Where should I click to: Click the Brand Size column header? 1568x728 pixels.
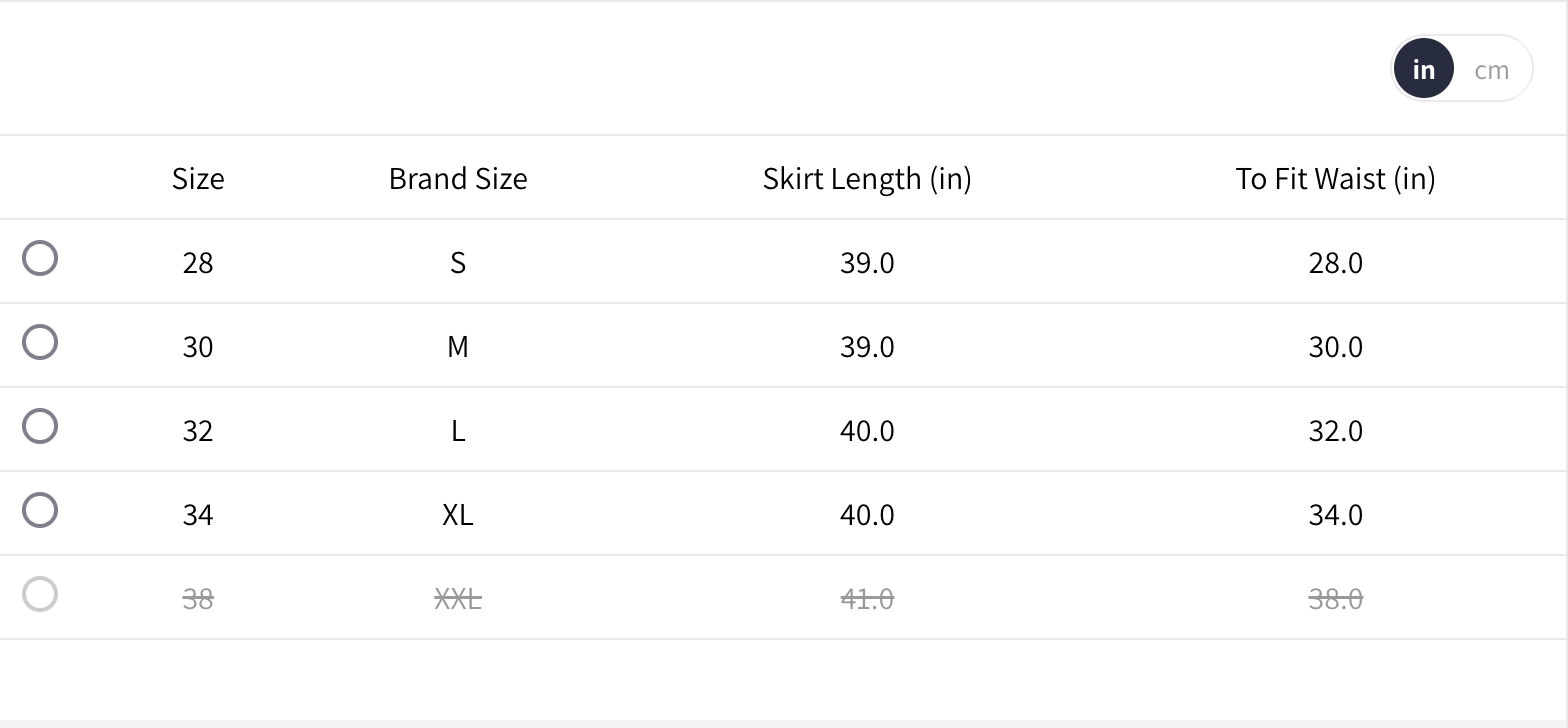tap(458, 178)
